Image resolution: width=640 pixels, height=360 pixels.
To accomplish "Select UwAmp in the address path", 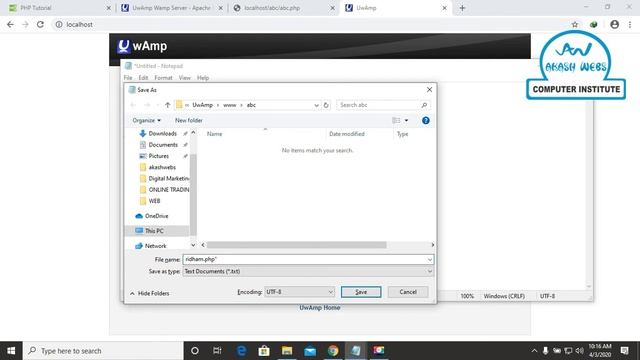I will (202, 105).
